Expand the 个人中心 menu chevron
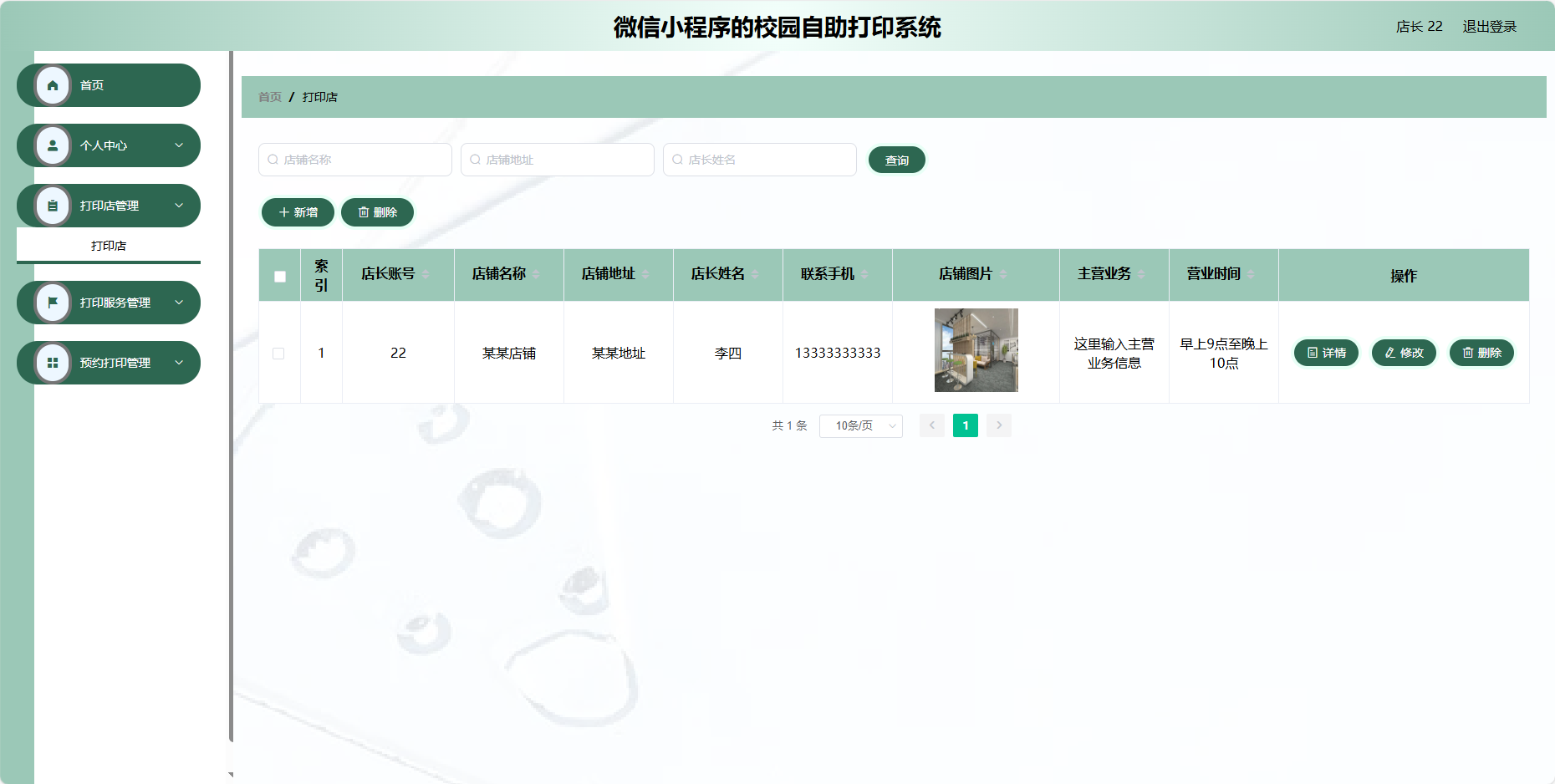 point(179,145)
